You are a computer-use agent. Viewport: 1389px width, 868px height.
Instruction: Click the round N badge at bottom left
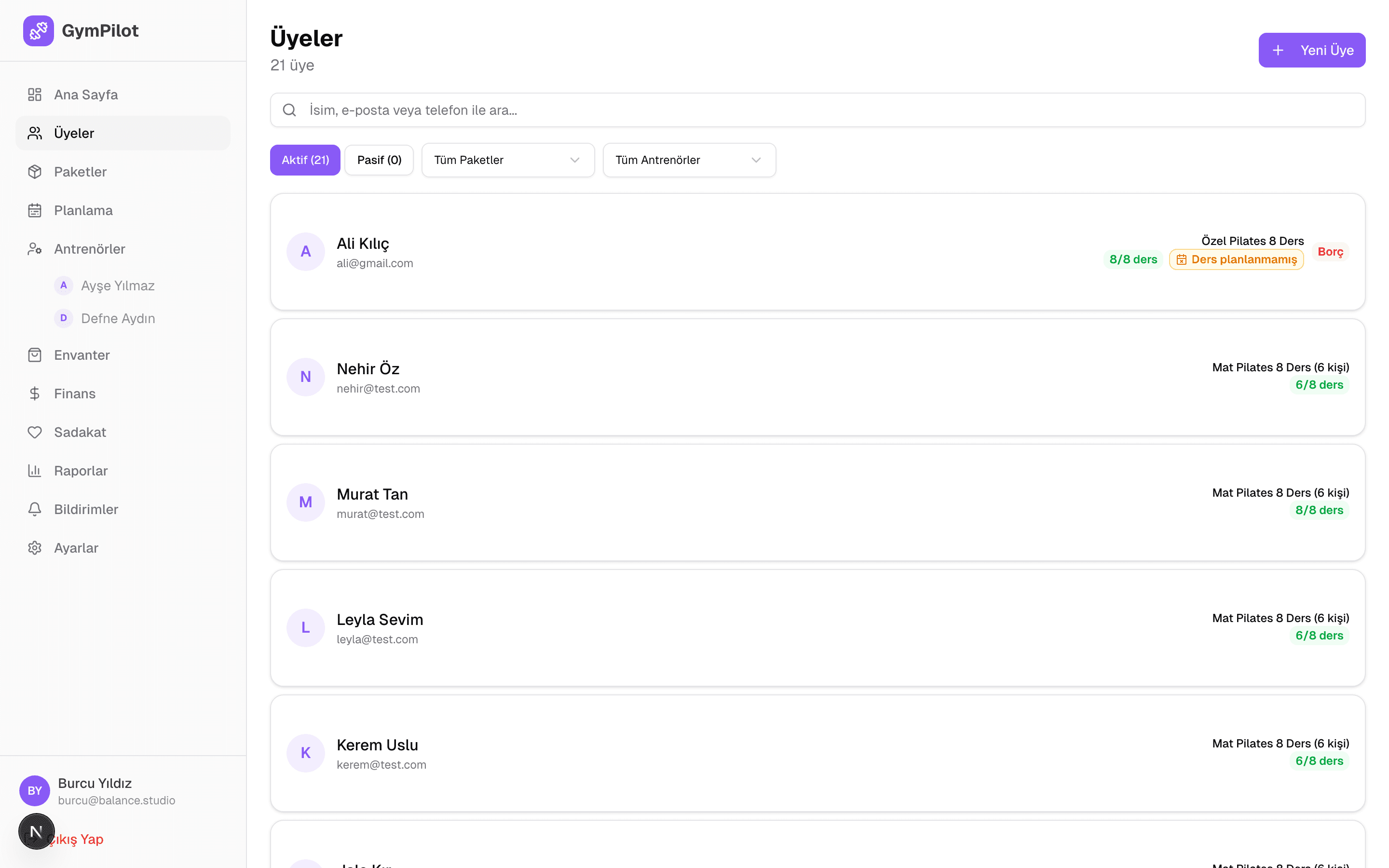click(36, 831)
